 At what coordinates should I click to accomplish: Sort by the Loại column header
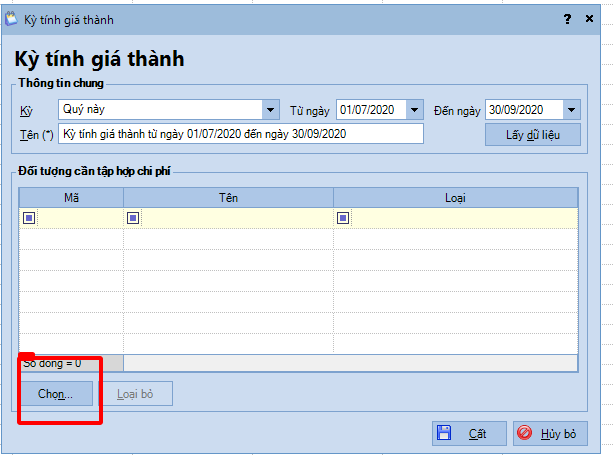click(x=455, y=198)
